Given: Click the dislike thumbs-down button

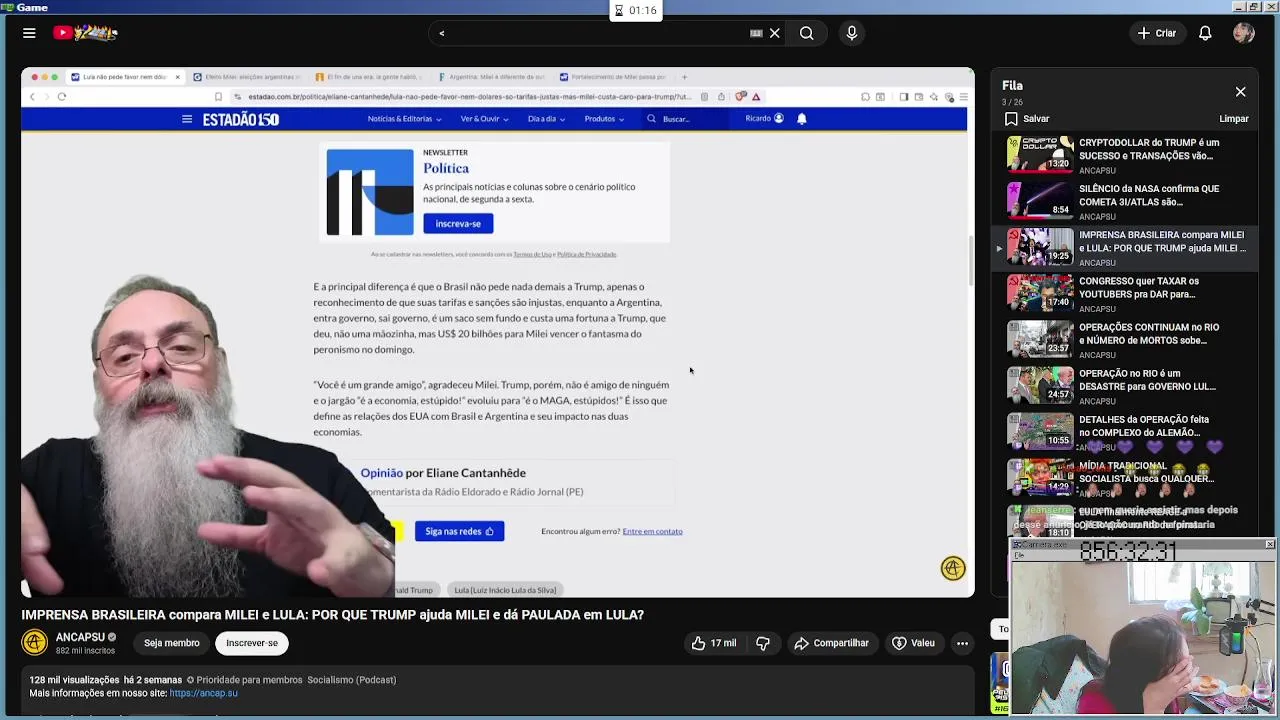Looking at the screenshot, I should (x=763, y=643).
